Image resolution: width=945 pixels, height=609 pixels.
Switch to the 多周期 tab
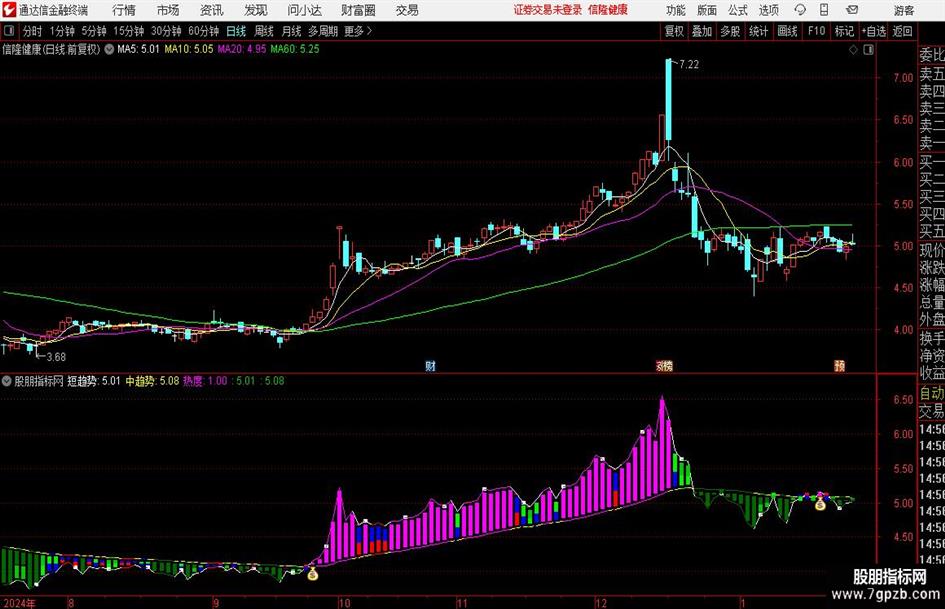point(323,31)
